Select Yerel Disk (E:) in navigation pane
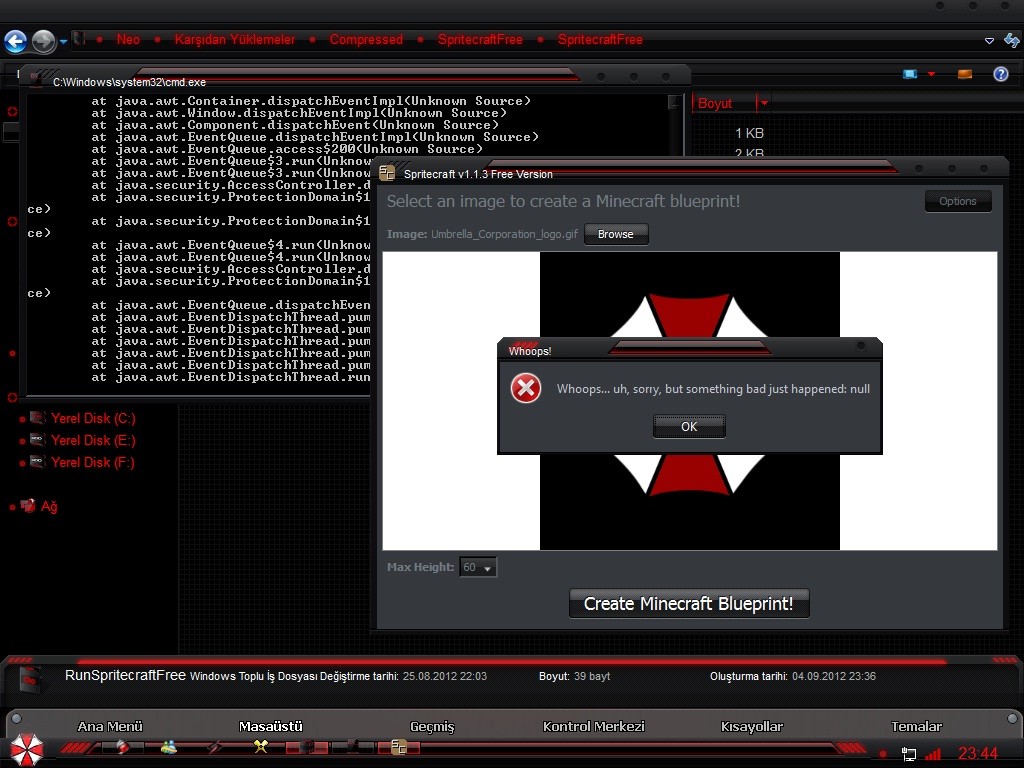The image size is (1024, 768). pos(93,440)
